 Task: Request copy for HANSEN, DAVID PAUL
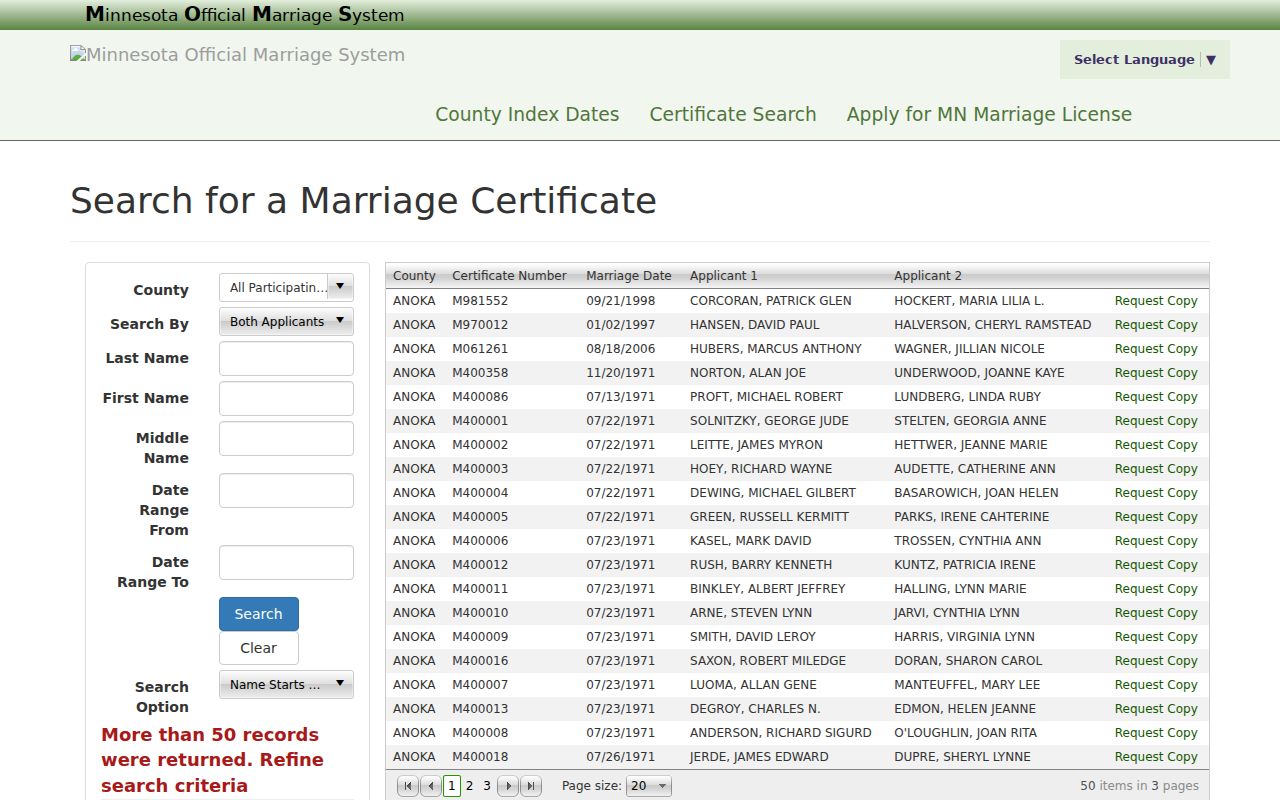pyautogui.click(x=1156, y=325)
